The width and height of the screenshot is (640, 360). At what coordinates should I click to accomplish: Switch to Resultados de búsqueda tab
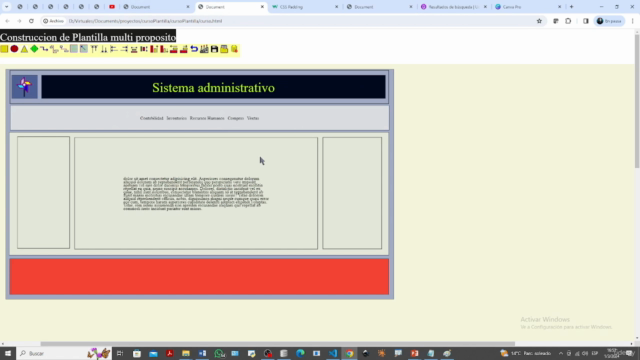tap(454, 7)
